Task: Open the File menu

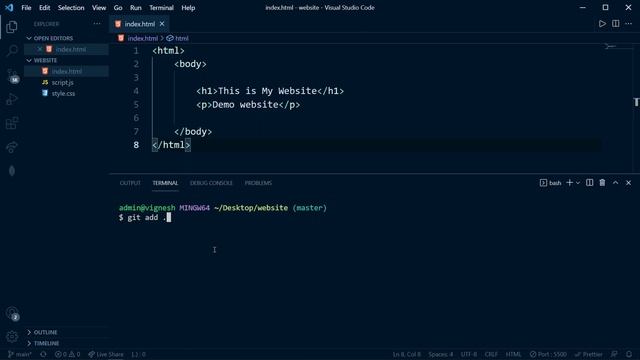Action: point(26,8)
